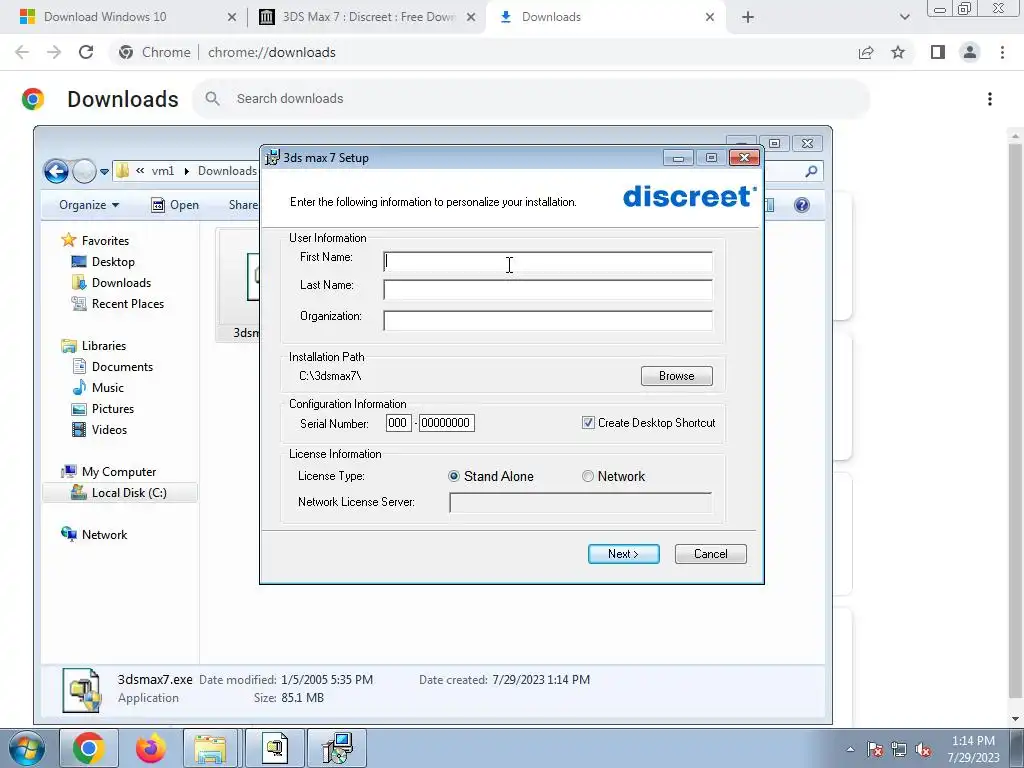Open the Windows Start button
The width and height of the screenshot is (1024, 768).
[27, 748]
